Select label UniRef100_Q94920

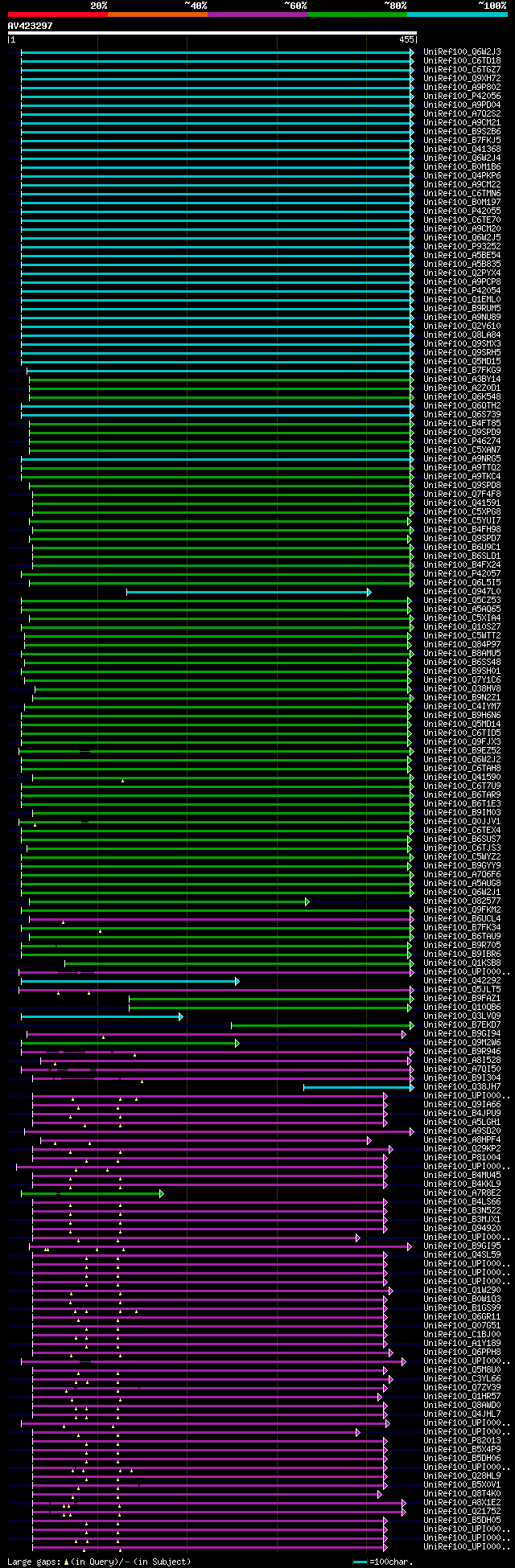pyautogui.click(x=462, y=1229)
